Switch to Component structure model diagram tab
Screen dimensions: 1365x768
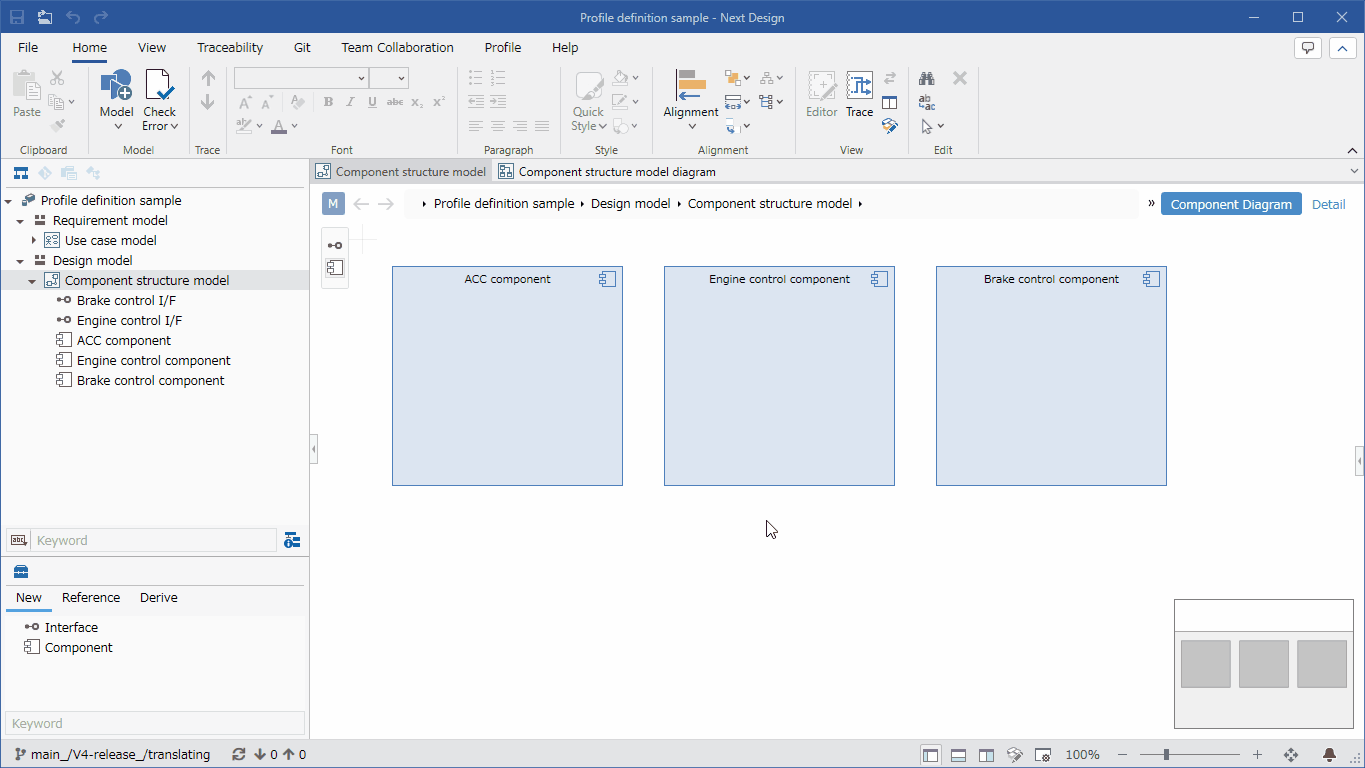(607, 172)
